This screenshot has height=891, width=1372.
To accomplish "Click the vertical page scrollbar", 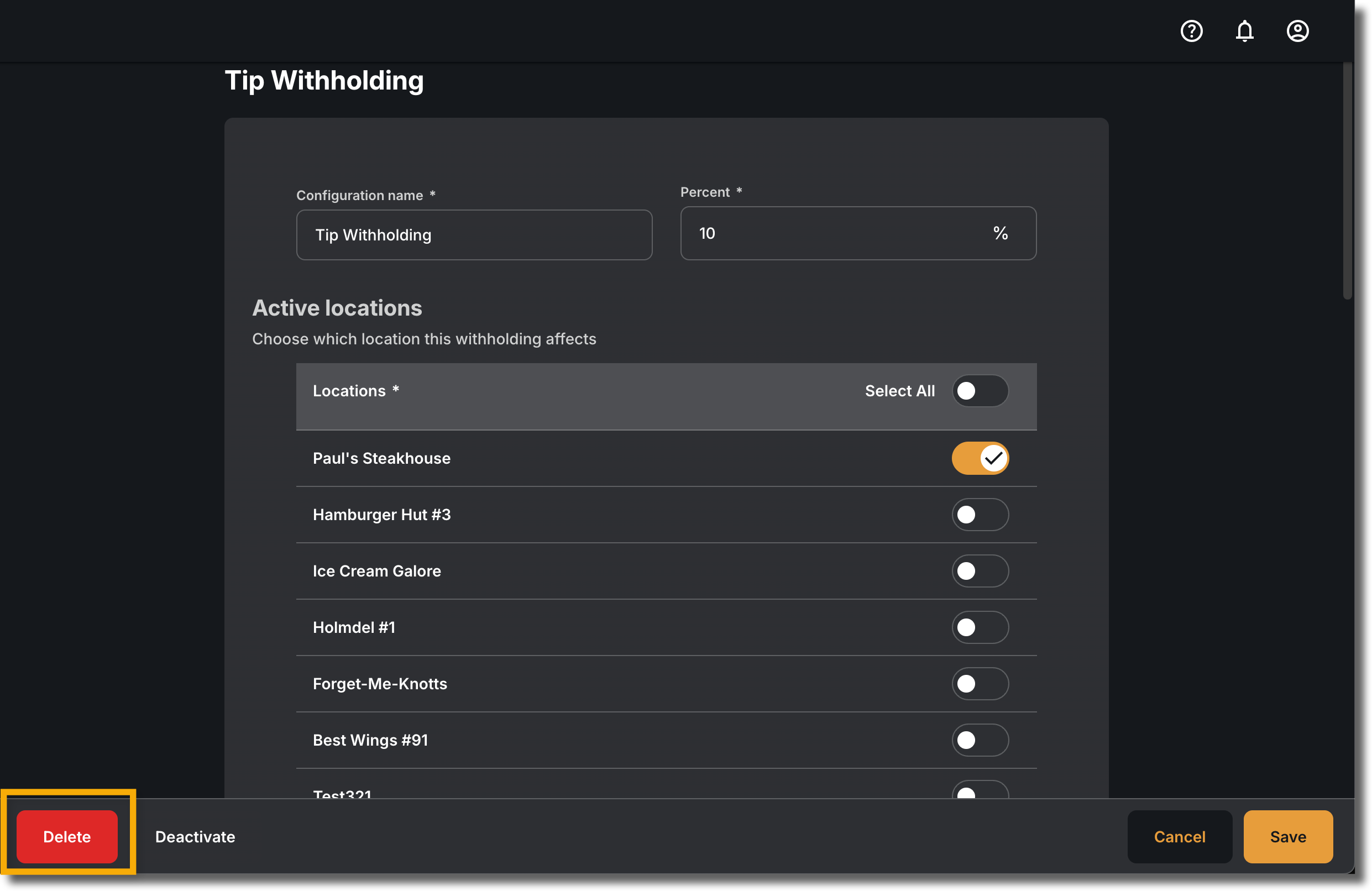I will coord(1347,180).
